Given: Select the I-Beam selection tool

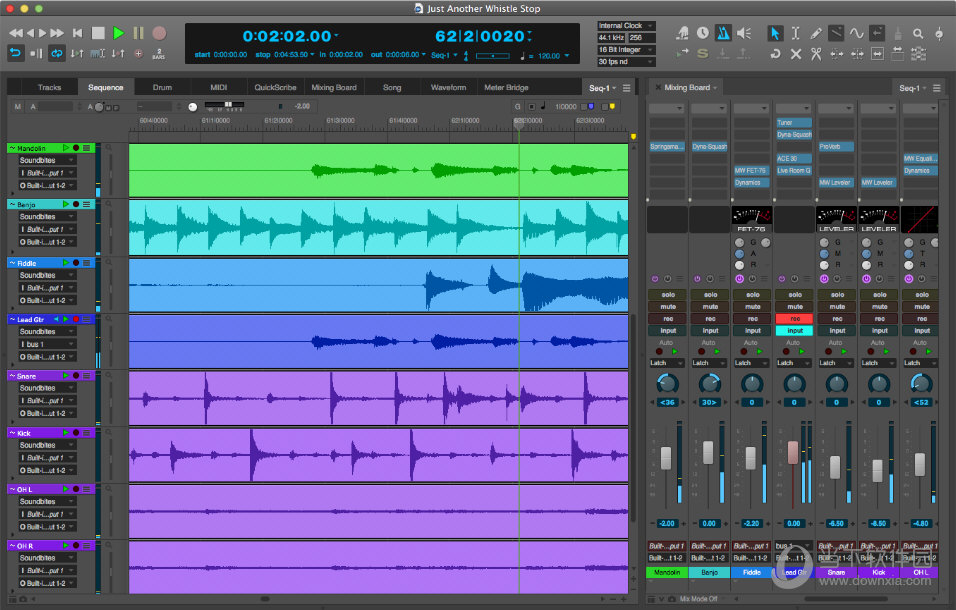Looking at the screenshot, I should 795,33.
